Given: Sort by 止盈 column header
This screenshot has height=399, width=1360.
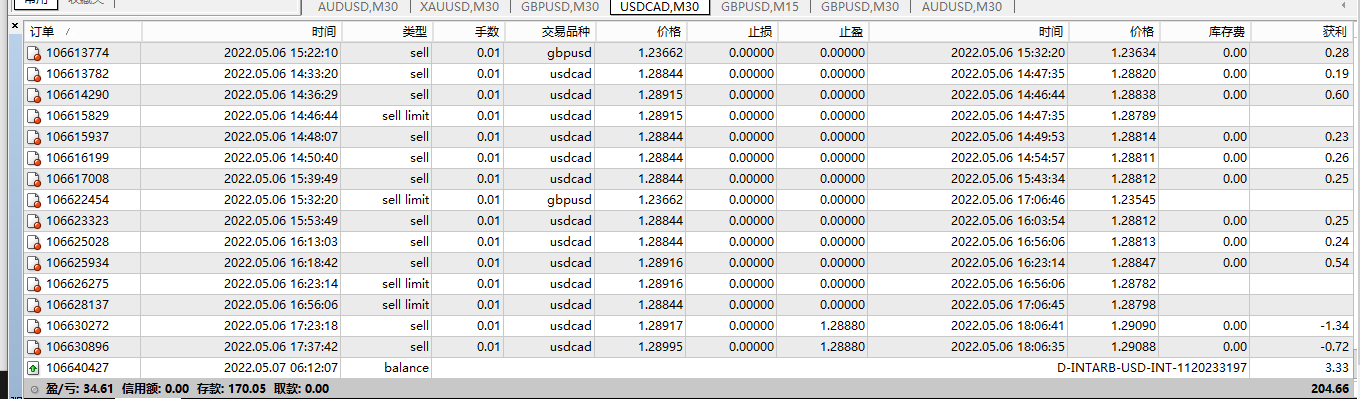Looking at the screenshot, I should tap(823, 33).
